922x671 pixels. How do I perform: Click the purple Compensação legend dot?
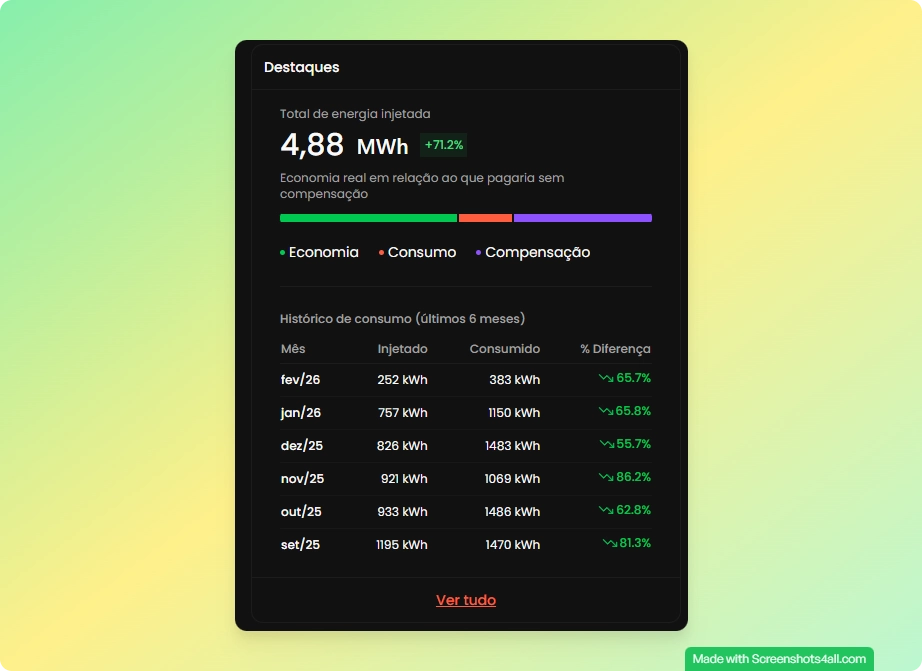coord(479,253)
